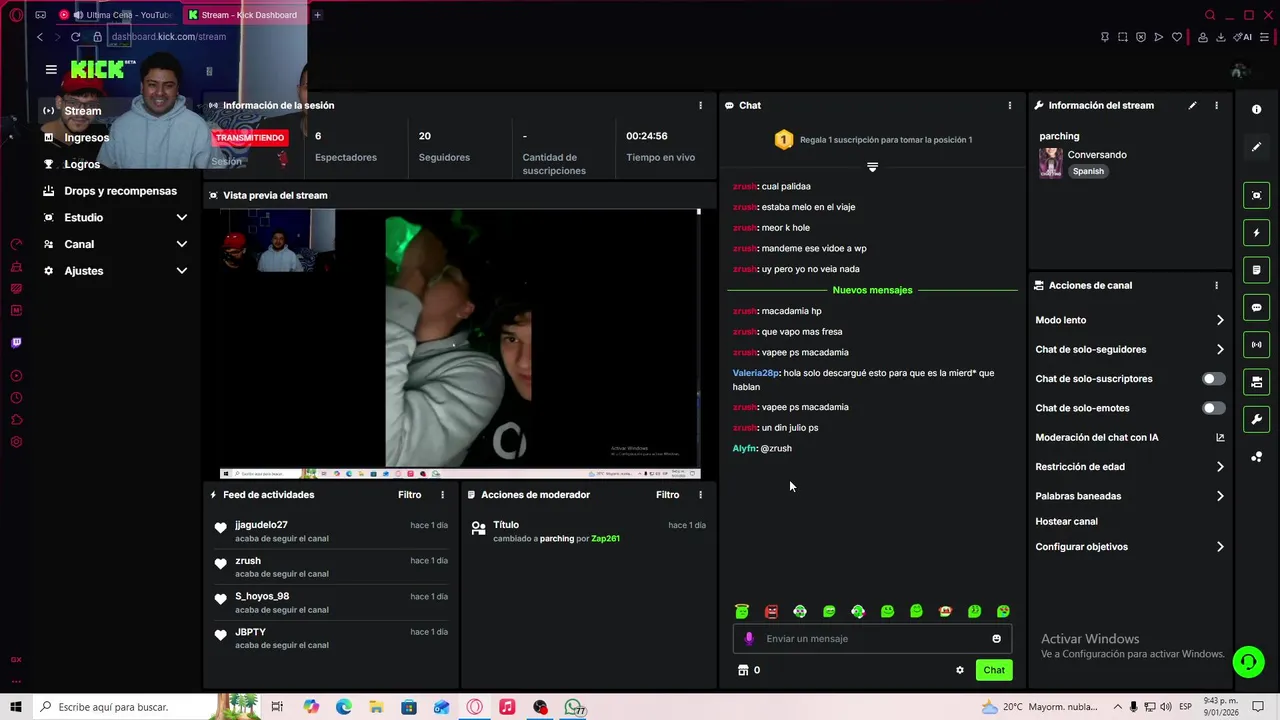Open Feed de actividades three-dot menu

coord(442,495)
